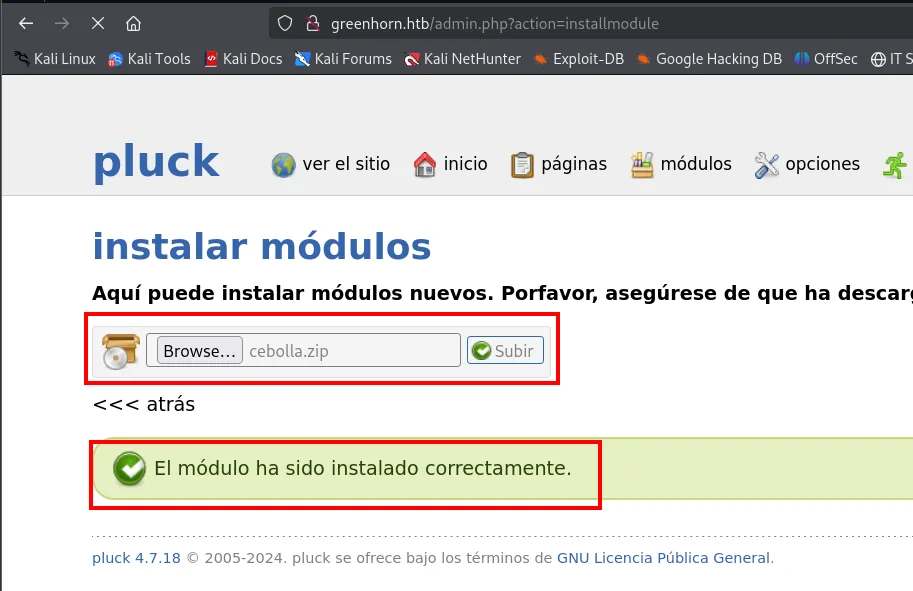Image resolution: width=913 pixels, height=591 pixels.
Task: Open Kali Forums bookmark
Action: pos(343,59)
